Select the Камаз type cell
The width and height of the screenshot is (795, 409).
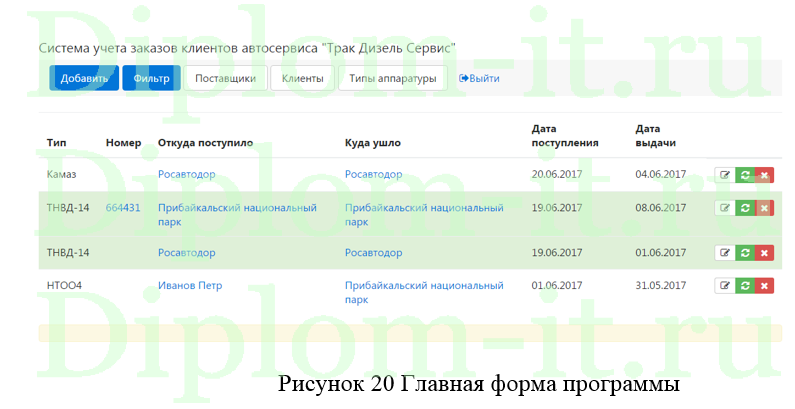[61, 174]
